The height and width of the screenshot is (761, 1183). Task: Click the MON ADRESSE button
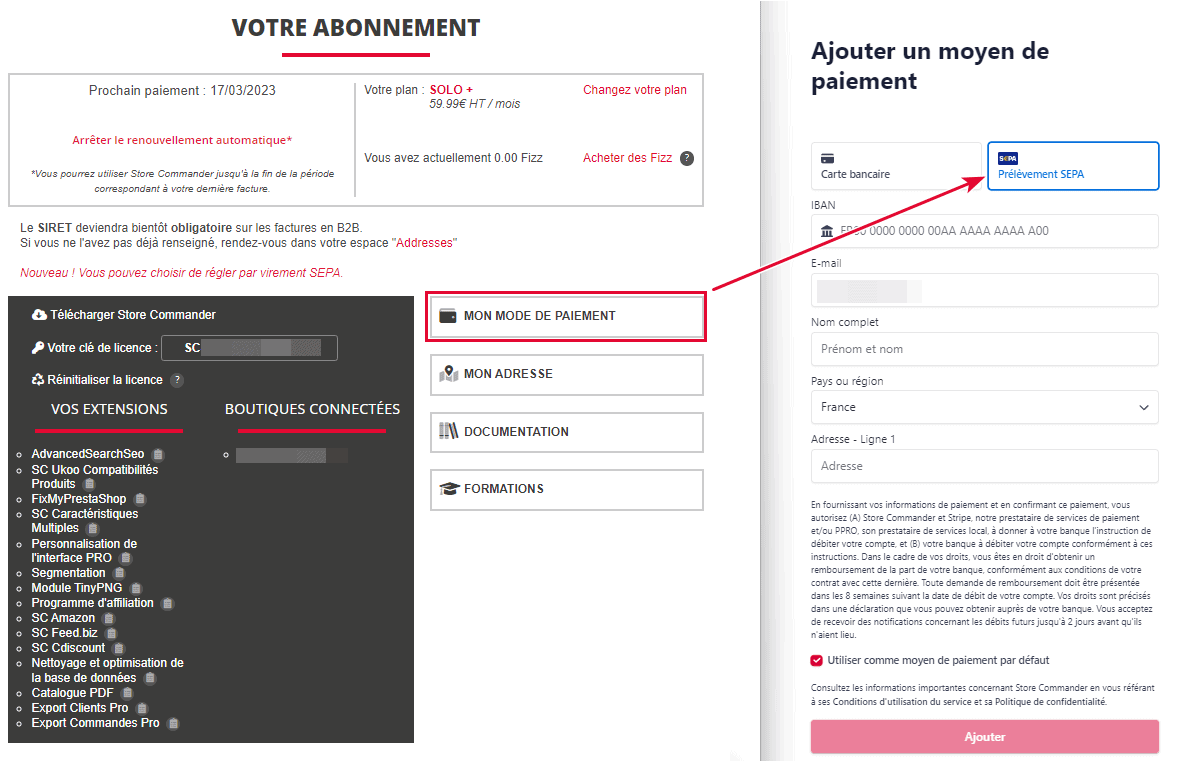567,374
